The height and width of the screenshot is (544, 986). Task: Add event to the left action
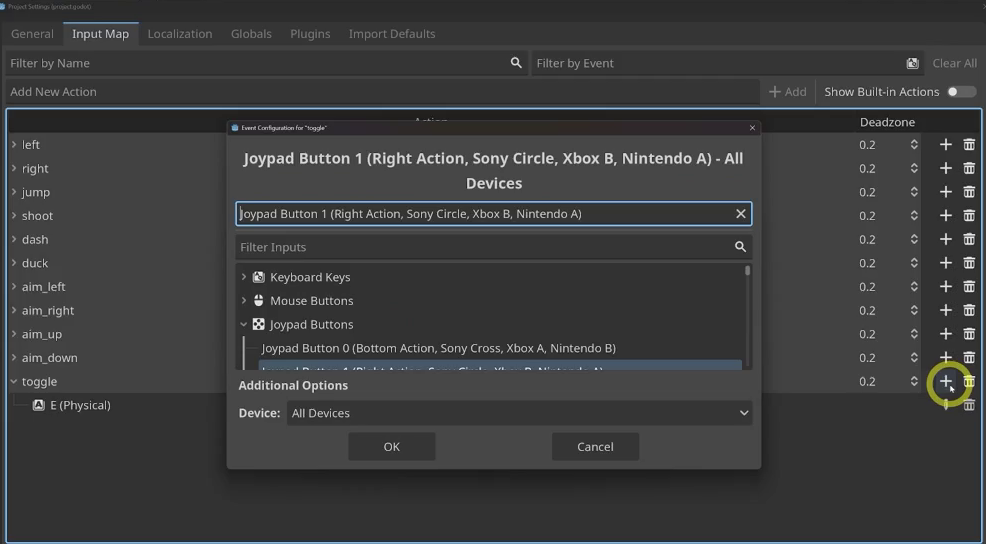coord(945,145)
